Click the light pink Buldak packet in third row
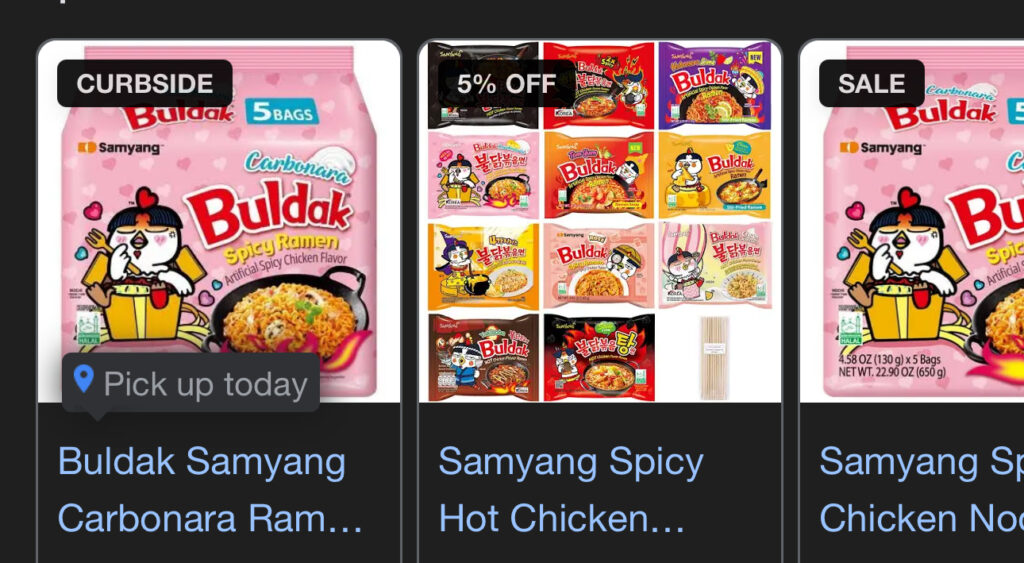This screenshot has height=563, width=1024. tap(599, 265)
